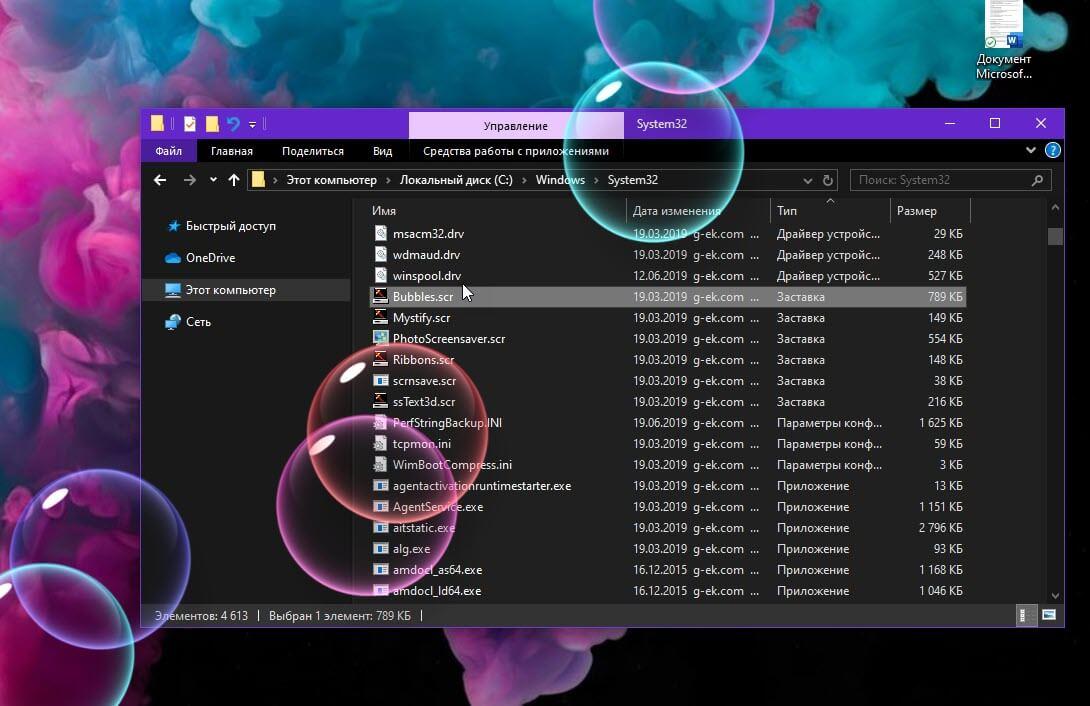1090x706 pixels.
Task: Expand the address bar history dropdown
Action: pyautogui.click(x=807, y=181)
